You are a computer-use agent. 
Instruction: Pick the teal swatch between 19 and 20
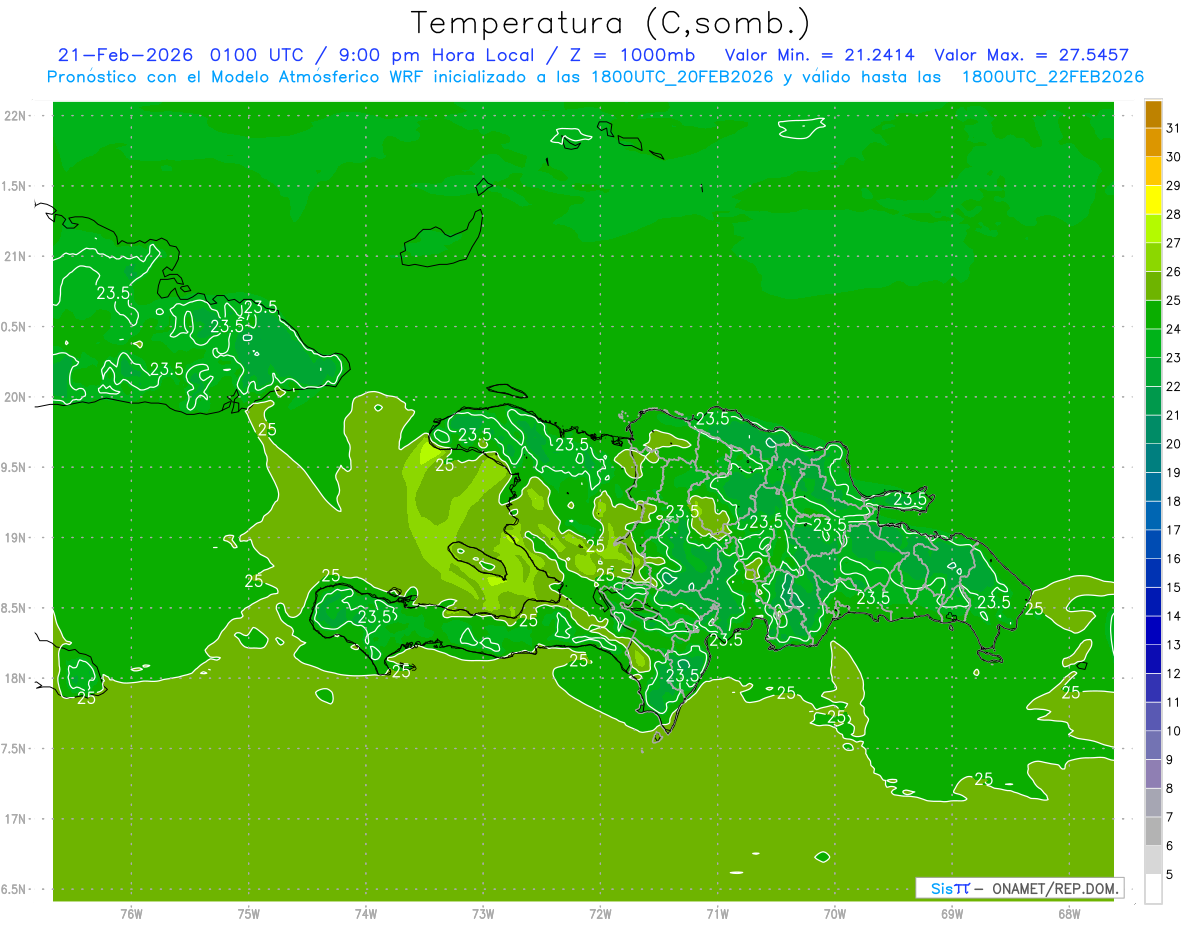(x=1153, y=459)
